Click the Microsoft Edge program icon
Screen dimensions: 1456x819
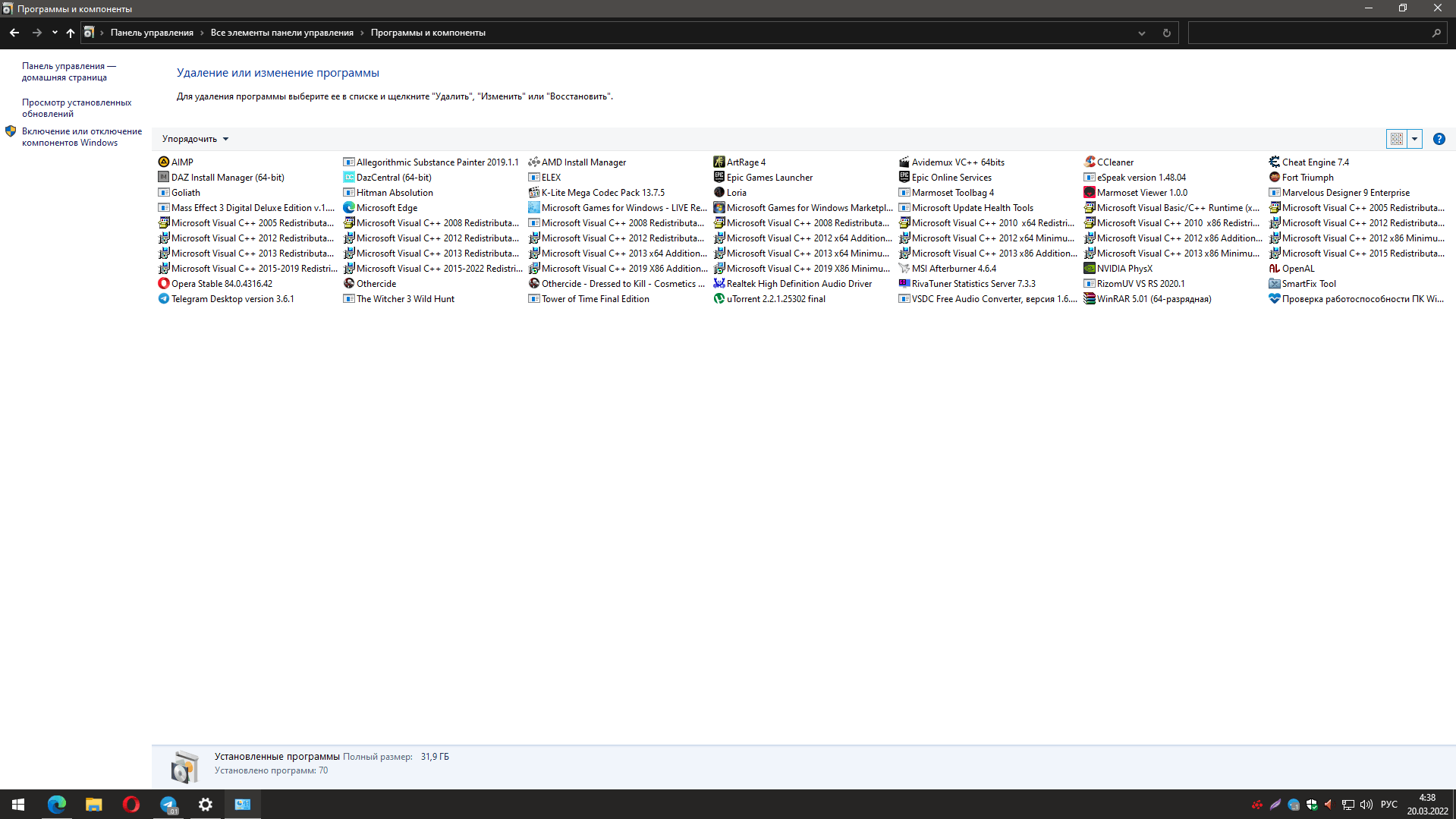pos(348,207)
